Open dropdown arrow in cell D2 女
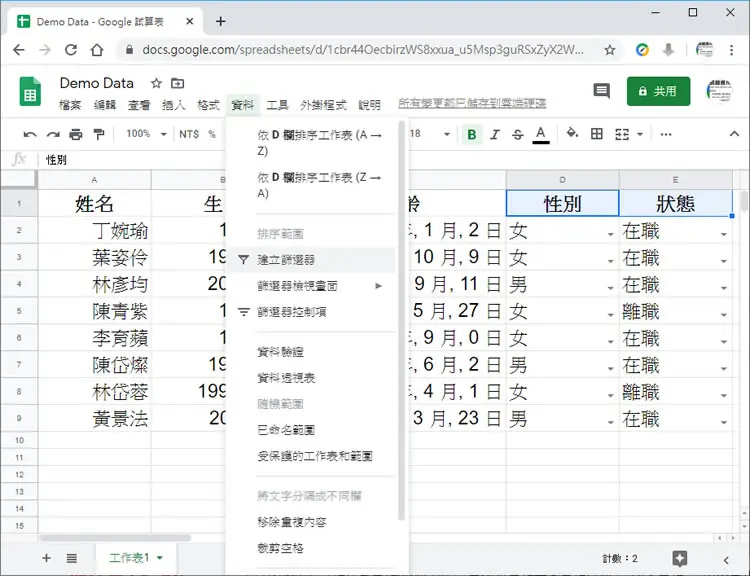 tap(610, 234)
